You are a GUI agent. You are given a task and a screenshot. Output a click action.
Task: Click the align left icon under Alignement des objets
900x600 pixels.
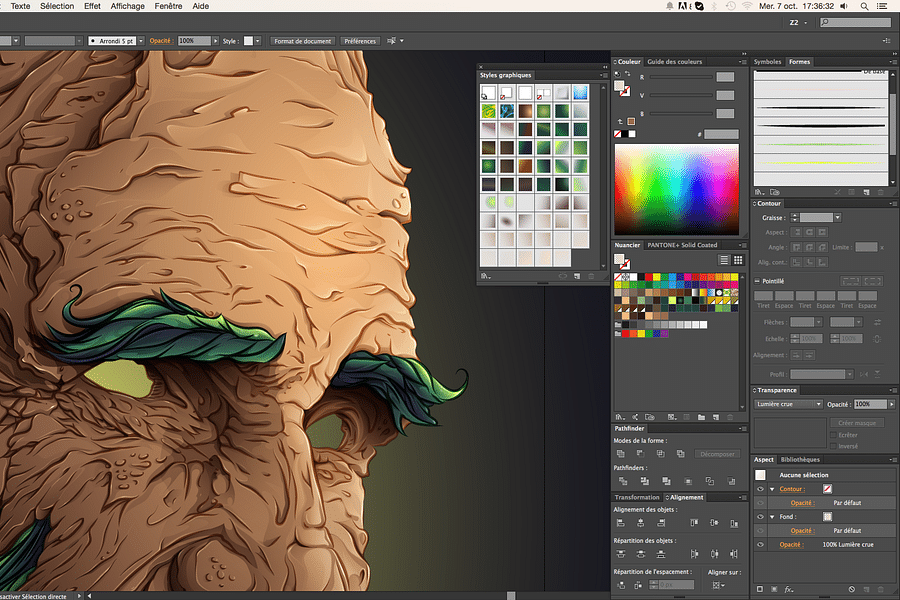pos(622,521)
